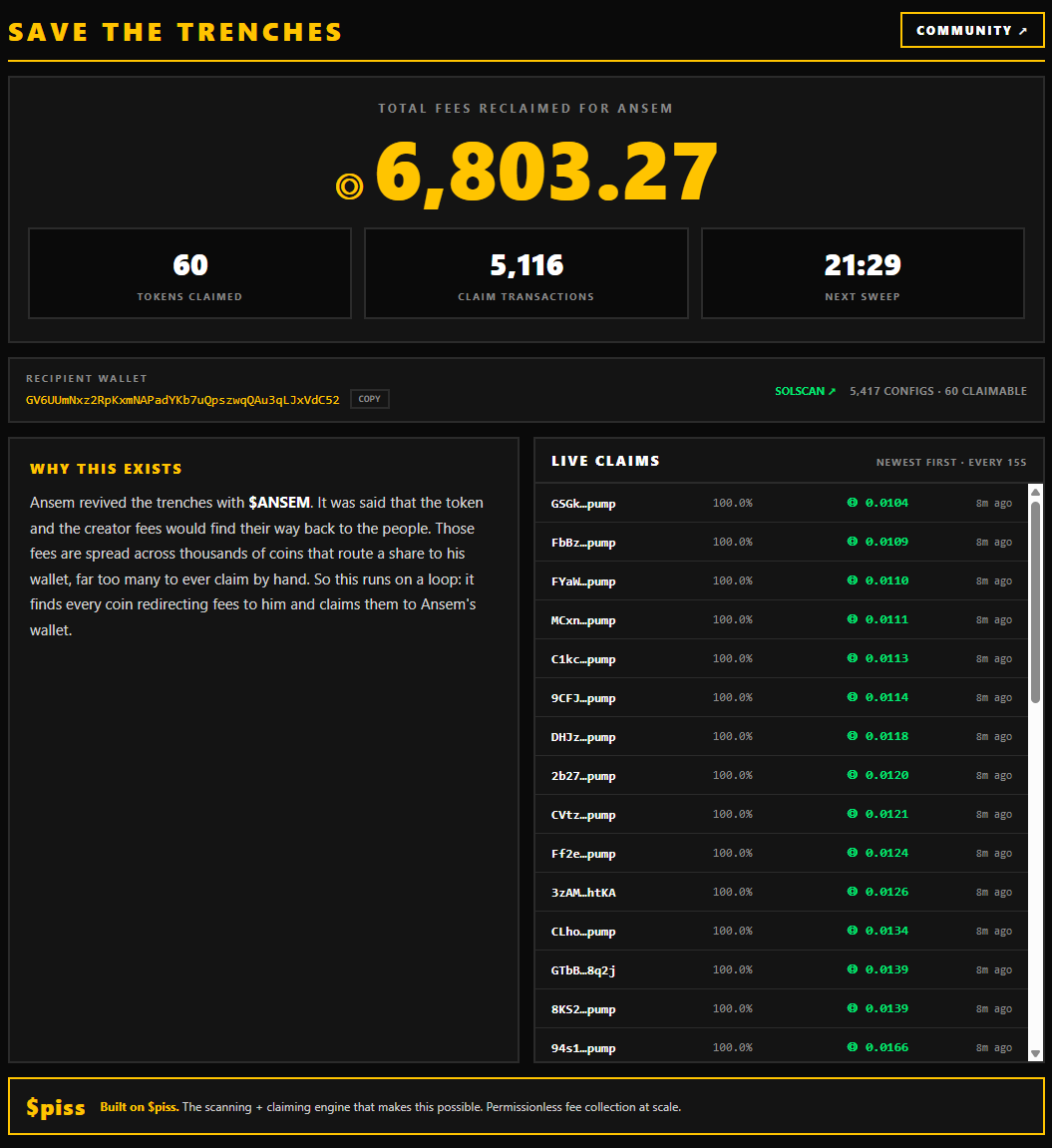The image size is (1052, 1148).
Task: Click the coin icon next to 0.0104
Action: (x=853, y=503)
